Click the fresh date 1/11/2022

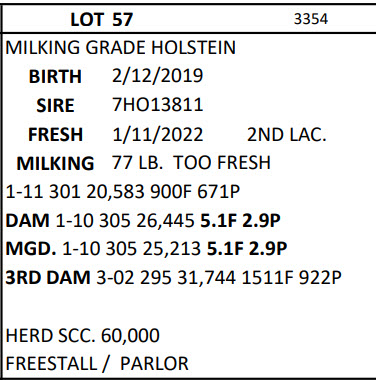coord(158,134)
